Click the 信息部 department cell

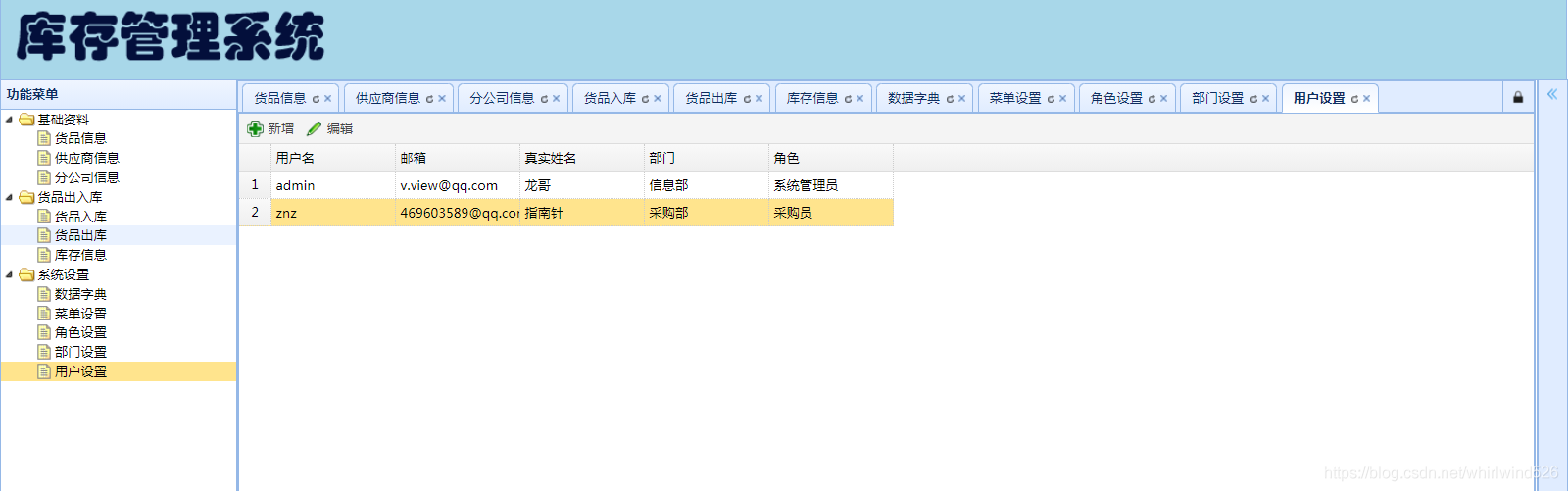click(x=707, y=185)
